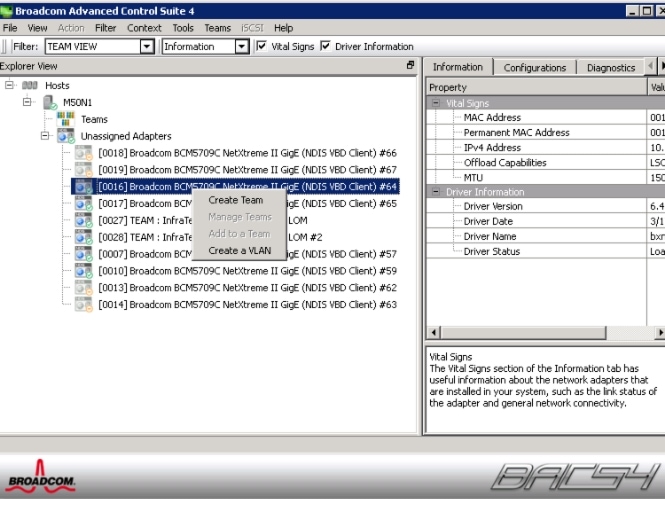Click adapter icon for [0013] #62
Image resolution: width=665 pixels, height=529 pixels.
pyautogui.click(x=84, y=288)
